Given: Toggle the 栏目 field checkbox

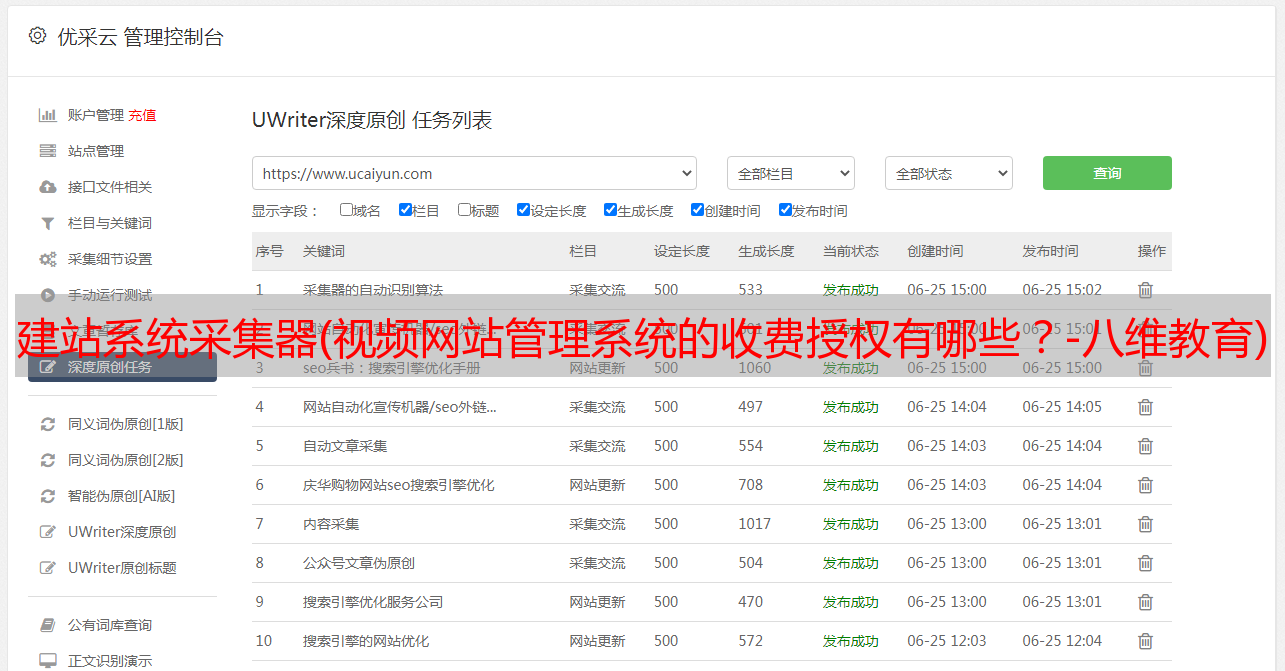Looking at the screenshot, I should coord(405,210).
